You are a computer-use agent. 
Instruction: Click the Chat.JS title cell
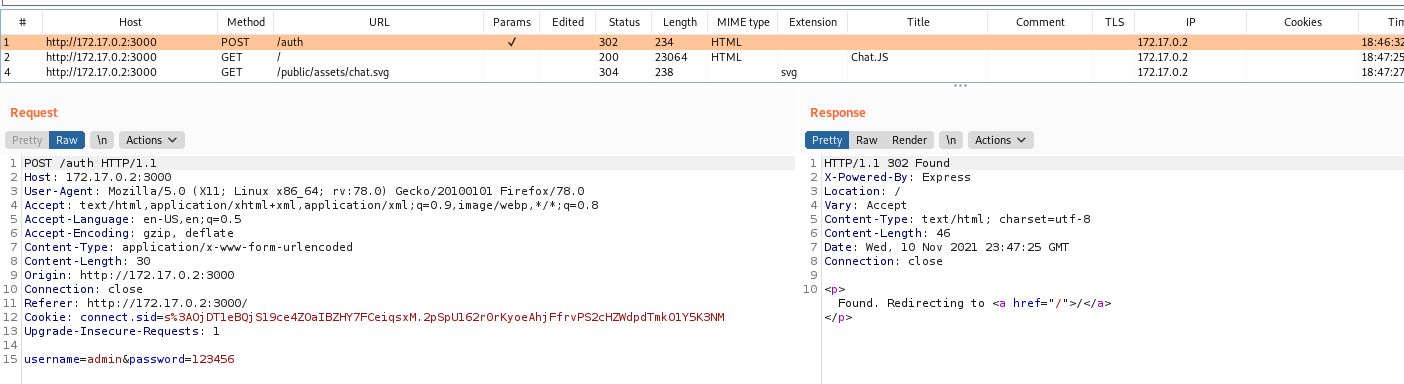[869, 58]
